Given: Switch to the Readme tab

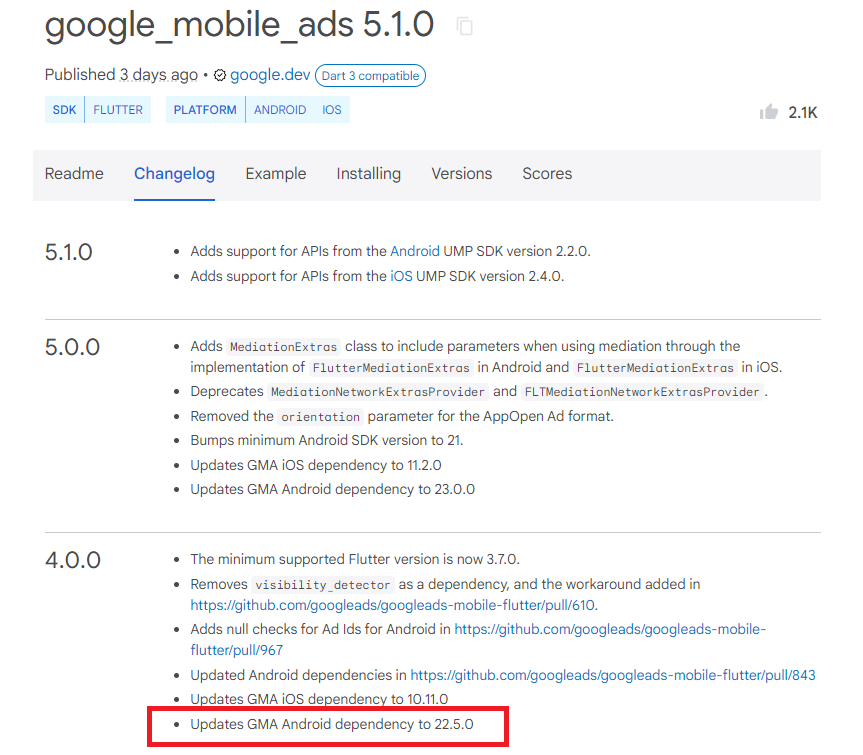Looking at the screenshot, I should pos(74,173).
